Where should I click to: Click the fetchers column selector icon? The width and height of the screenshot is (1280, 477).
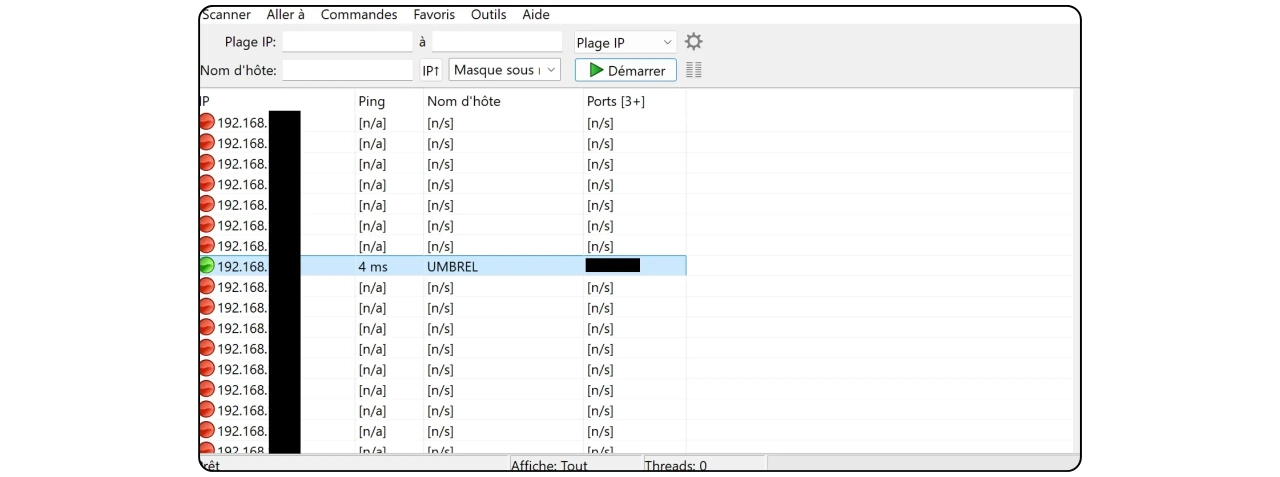tap(693, 70)
